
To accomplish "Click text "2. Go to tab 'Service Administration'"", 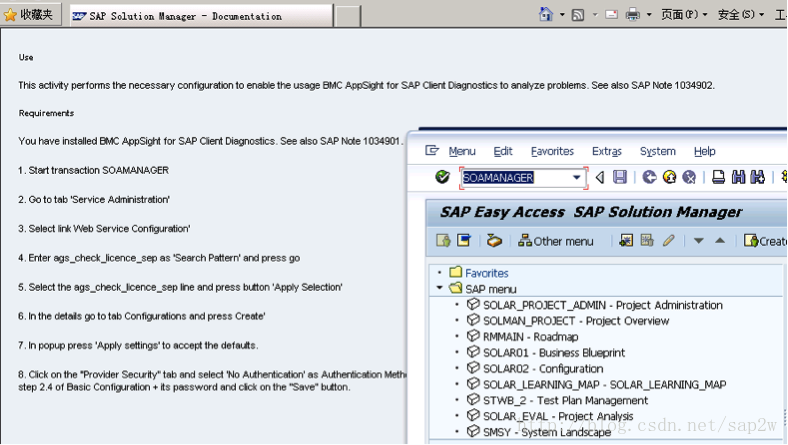I will coord(94,199).
